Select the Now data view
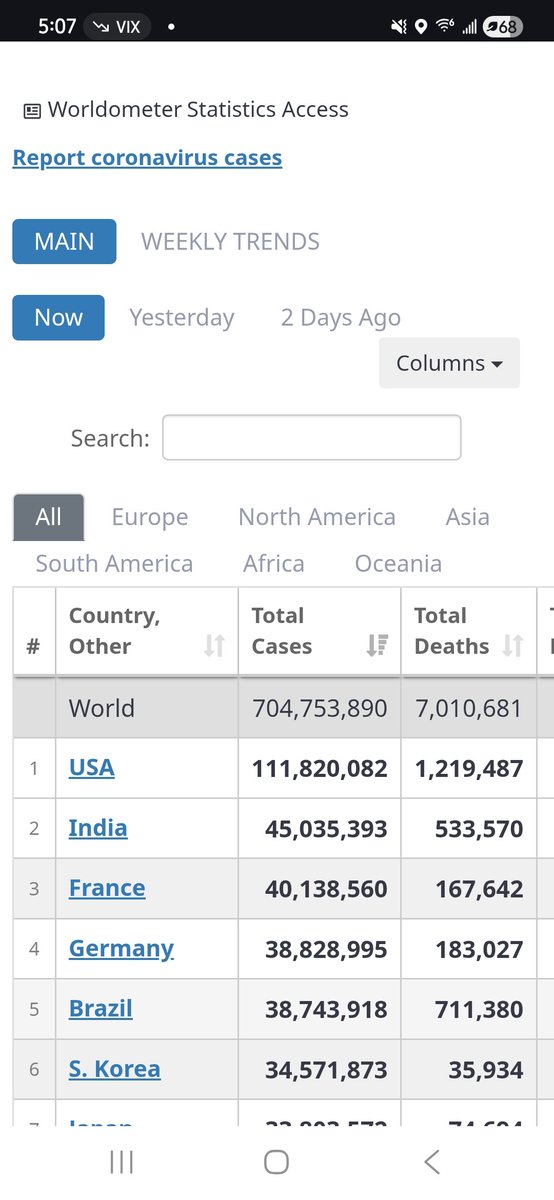554x1200 pixels. click(58, 318)
